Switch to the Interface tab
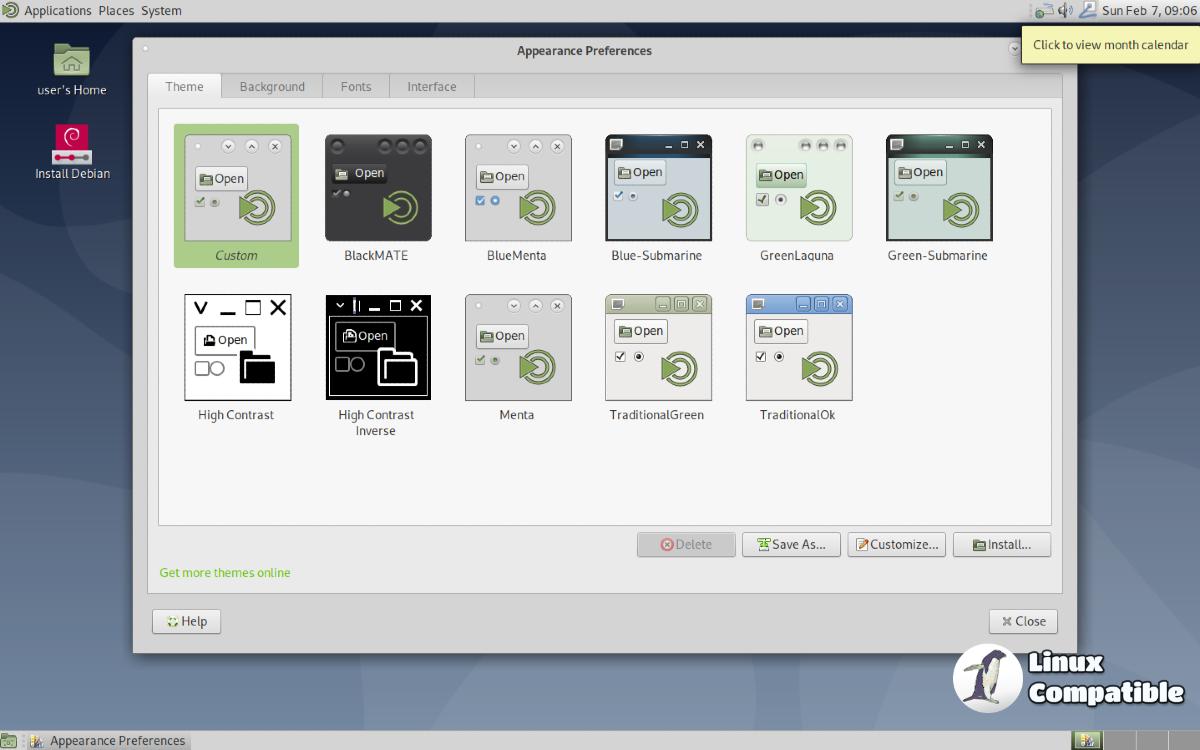This screenshot has height=750, width=1200. point(432,87)
